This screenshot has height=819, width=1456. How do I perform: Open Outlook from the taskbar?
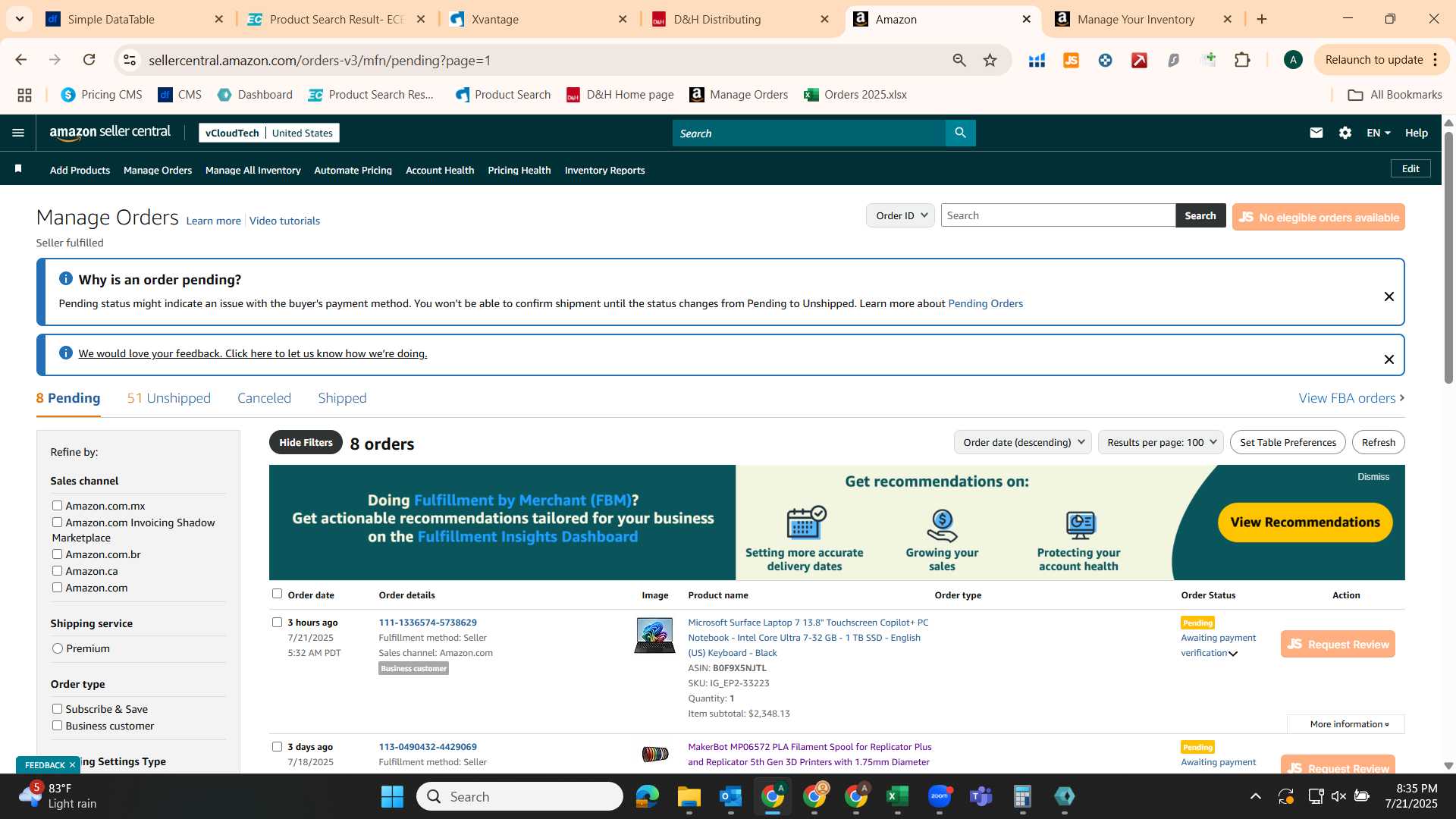[731, 796]
